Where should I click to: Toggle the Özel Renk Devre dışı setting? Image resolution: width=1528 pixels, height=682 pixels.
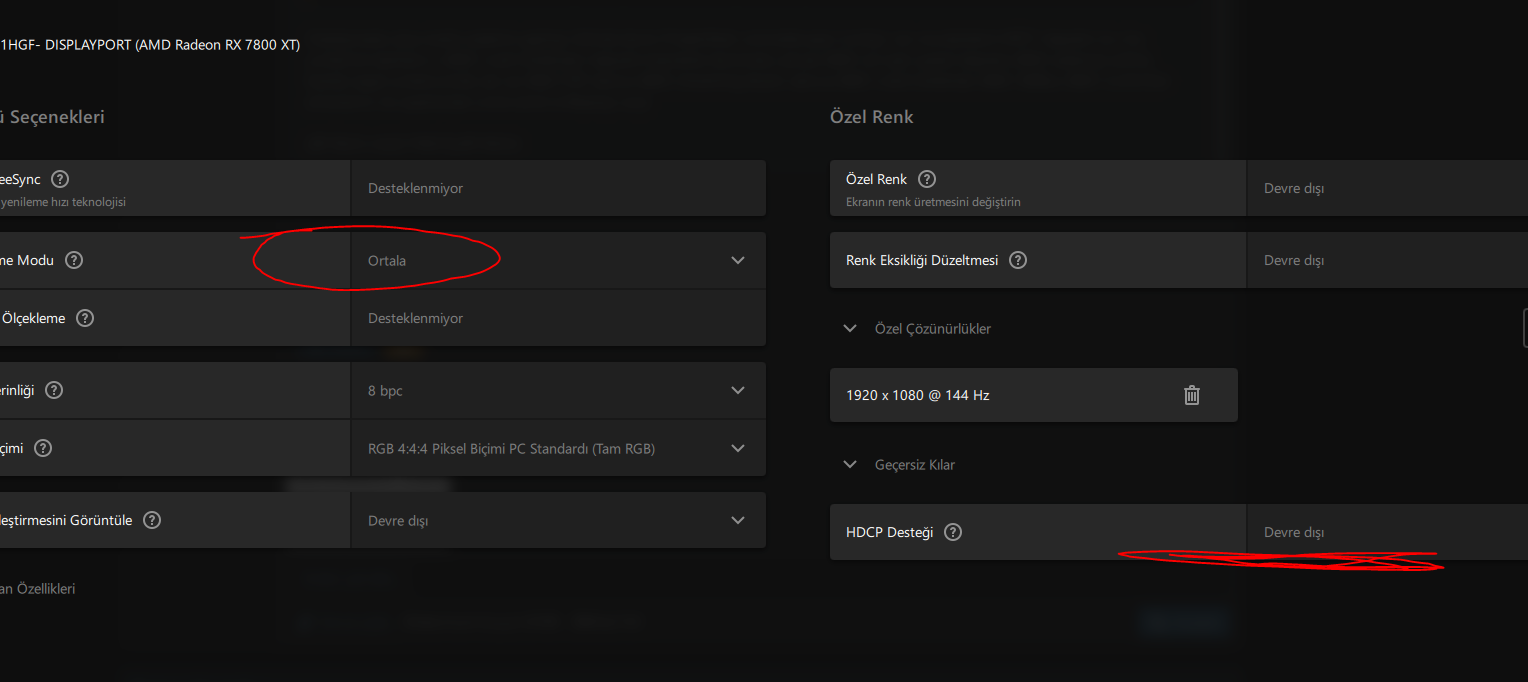pyautogui.click(x=1387, y=188)
